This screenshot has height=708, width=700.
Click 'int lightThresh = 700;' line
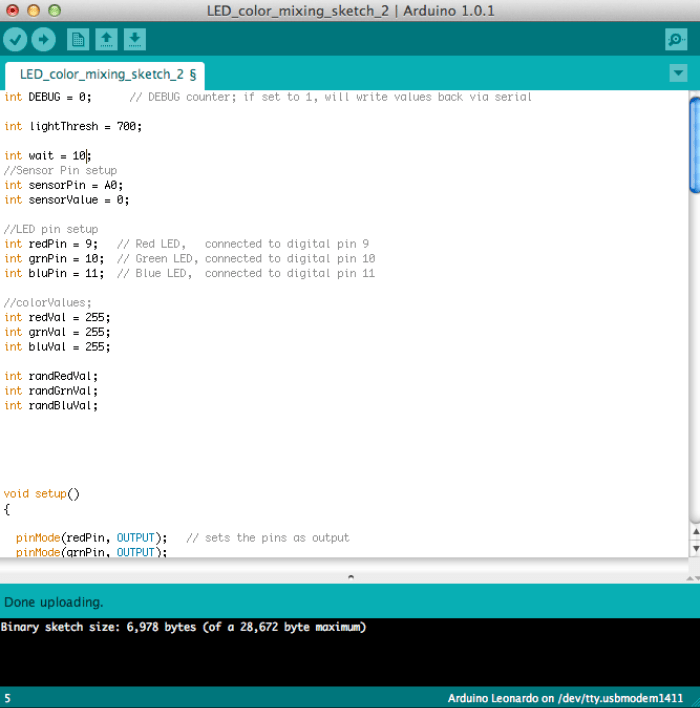[73, 126]
